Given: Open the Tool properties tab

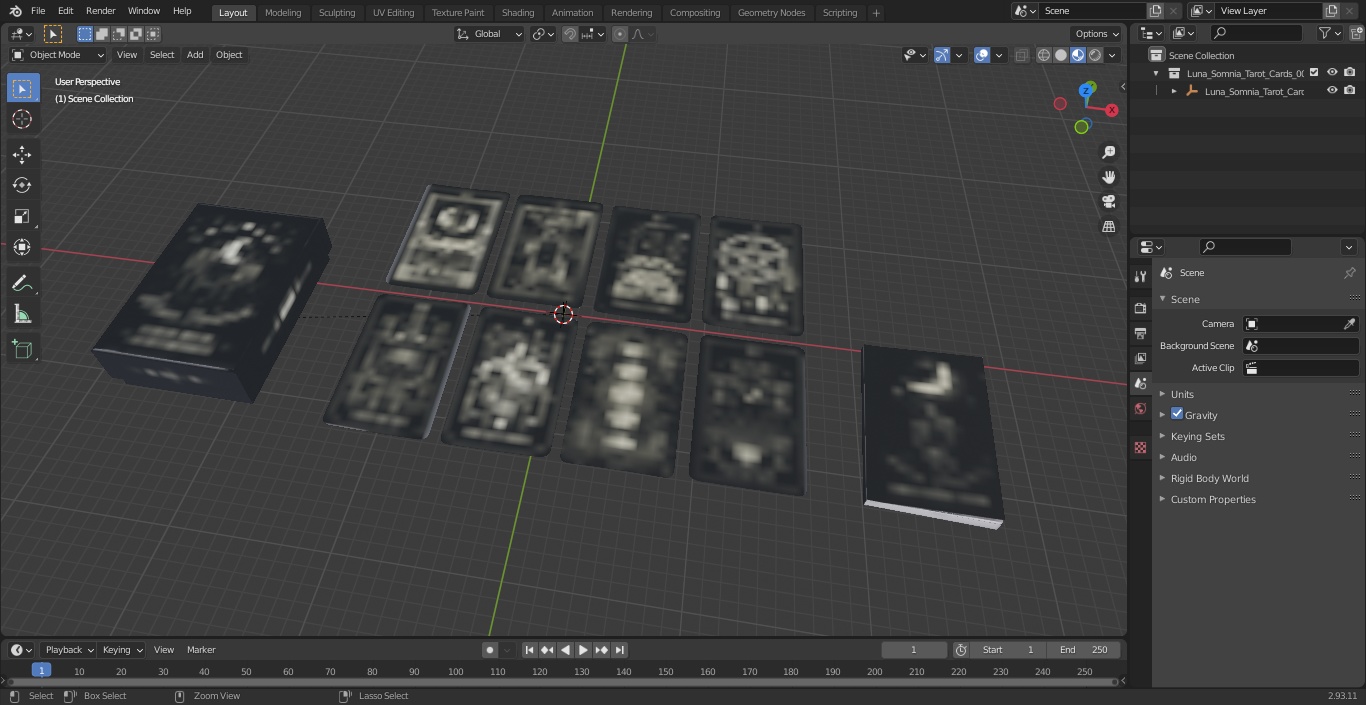Looking at the screenshot, I should coord(1140,276).
